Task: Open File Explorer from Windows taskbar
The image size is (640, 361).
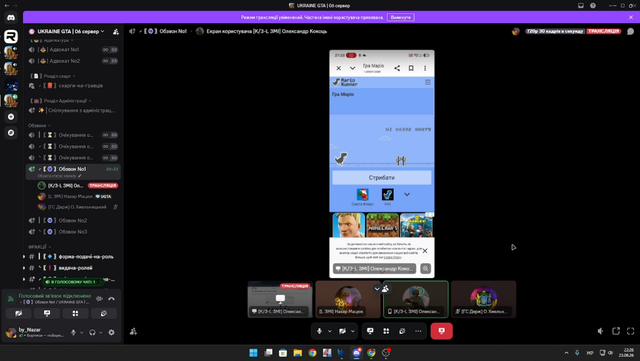Action: click(298, 353)
